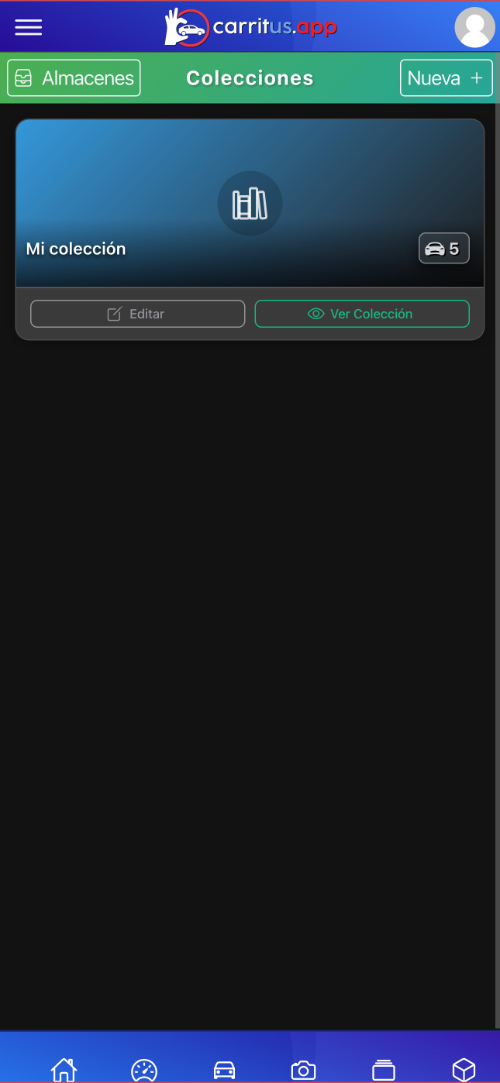This screenshot has height=1083, width=500.
Task: Click the Colecciones header title
Action: click(250, 78)
